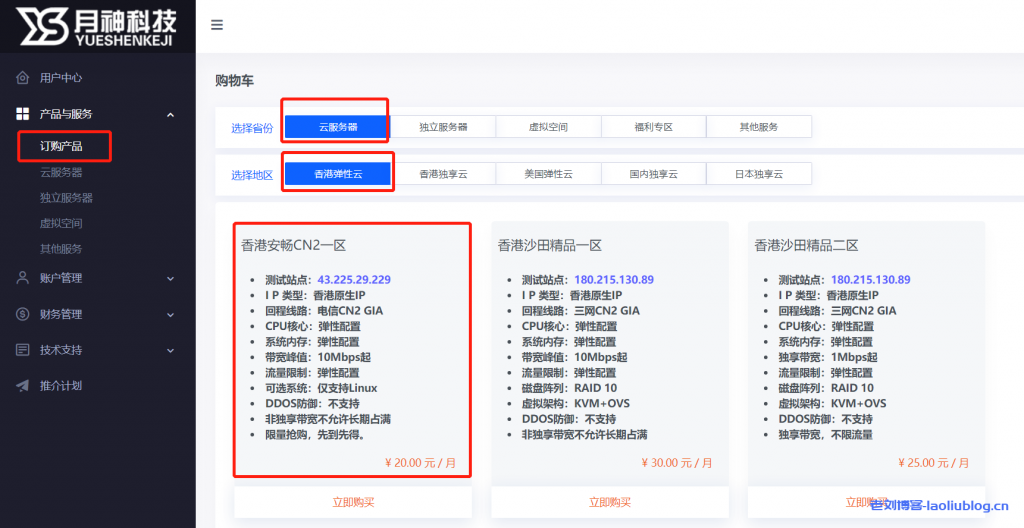Click the 产品与服务 grid icon
The width and height of the screenshot is (1024, 528).
click(x=22, y=115)
